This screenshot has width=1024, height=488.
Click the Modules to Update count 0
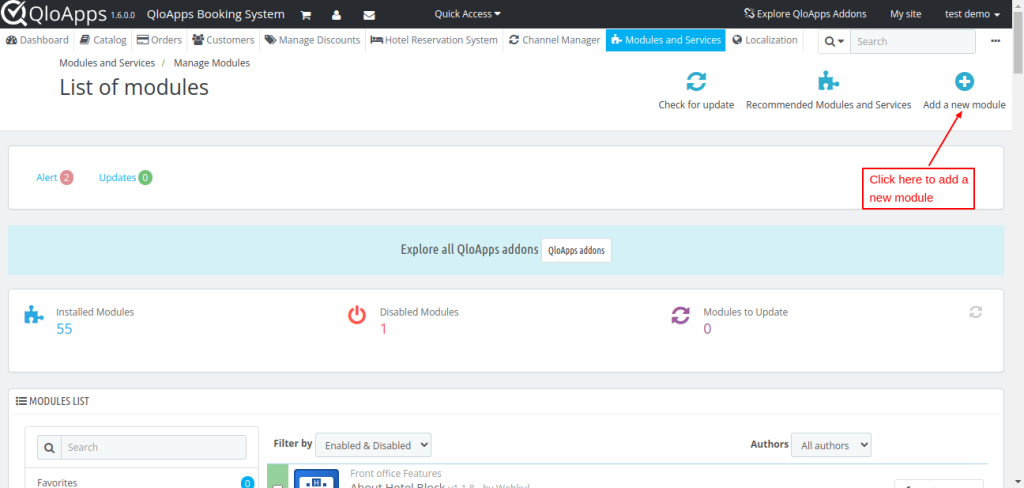[707, 329]
